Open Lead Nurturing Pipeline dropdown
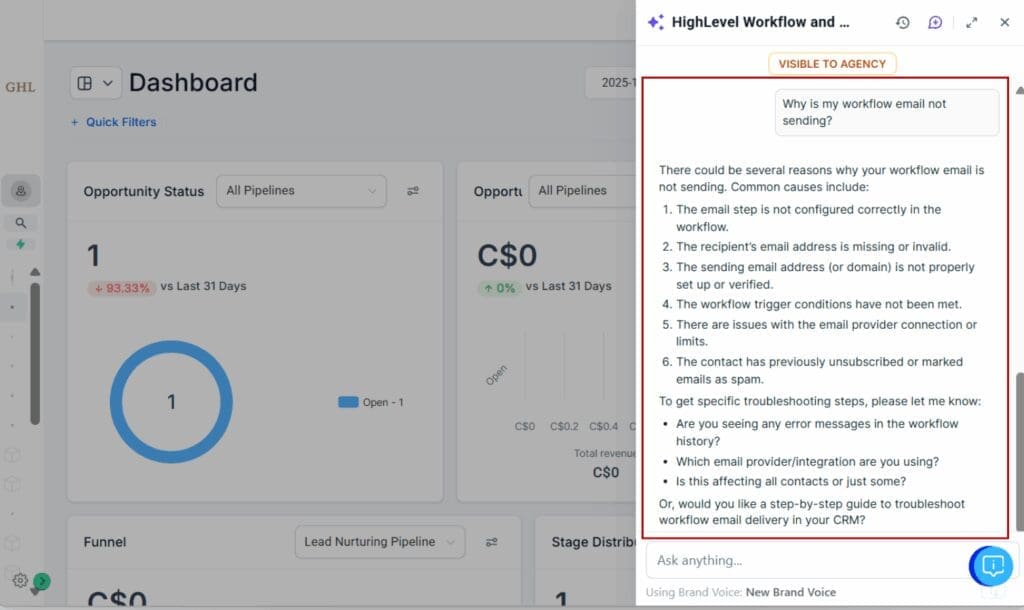The width and height of the screenshot is (1024, 610). [x=379, y=542]
